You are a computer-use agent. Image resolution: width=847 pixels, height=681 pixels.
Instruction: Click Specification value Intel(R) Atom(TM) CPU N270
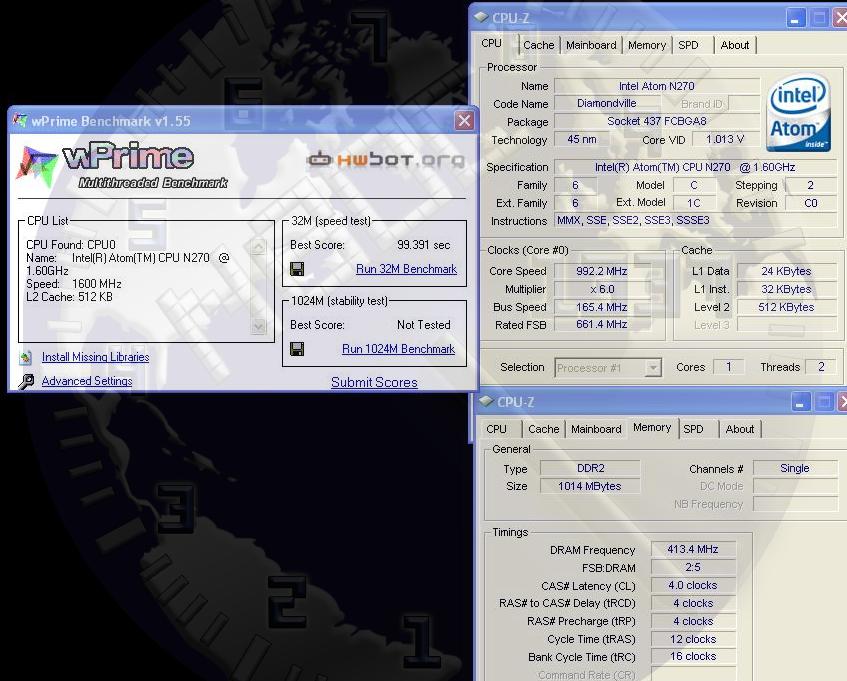pyautogui.click(x=696, y=167)
